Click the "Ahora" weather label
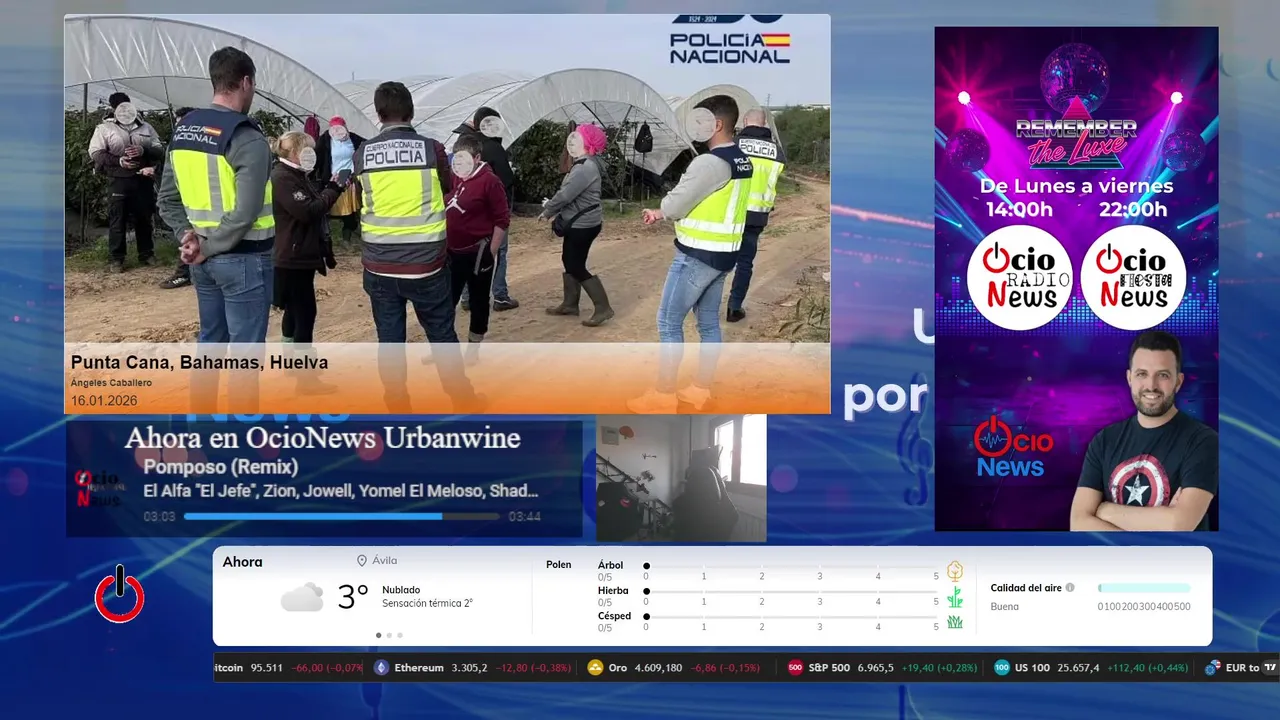This screenshot has width=1280, height=720. coord(243,562)
